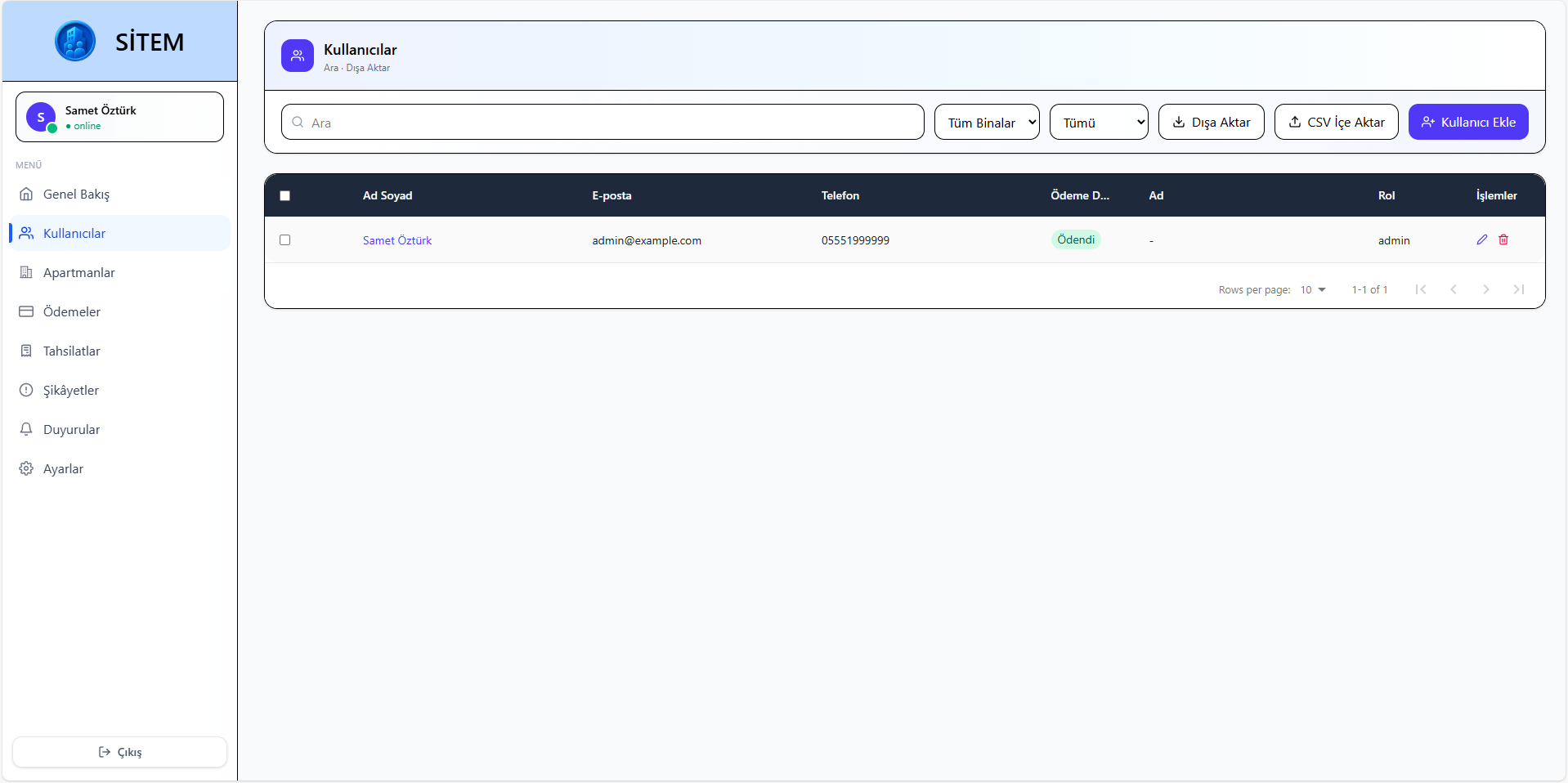Check the Samet Öztürk row checkbox
1568x783 pixels.
(284, 239)
